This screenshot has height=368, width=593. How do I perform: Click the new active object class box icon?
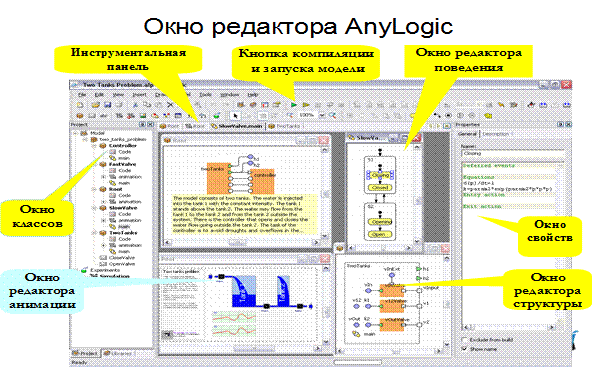pos(79,115)
